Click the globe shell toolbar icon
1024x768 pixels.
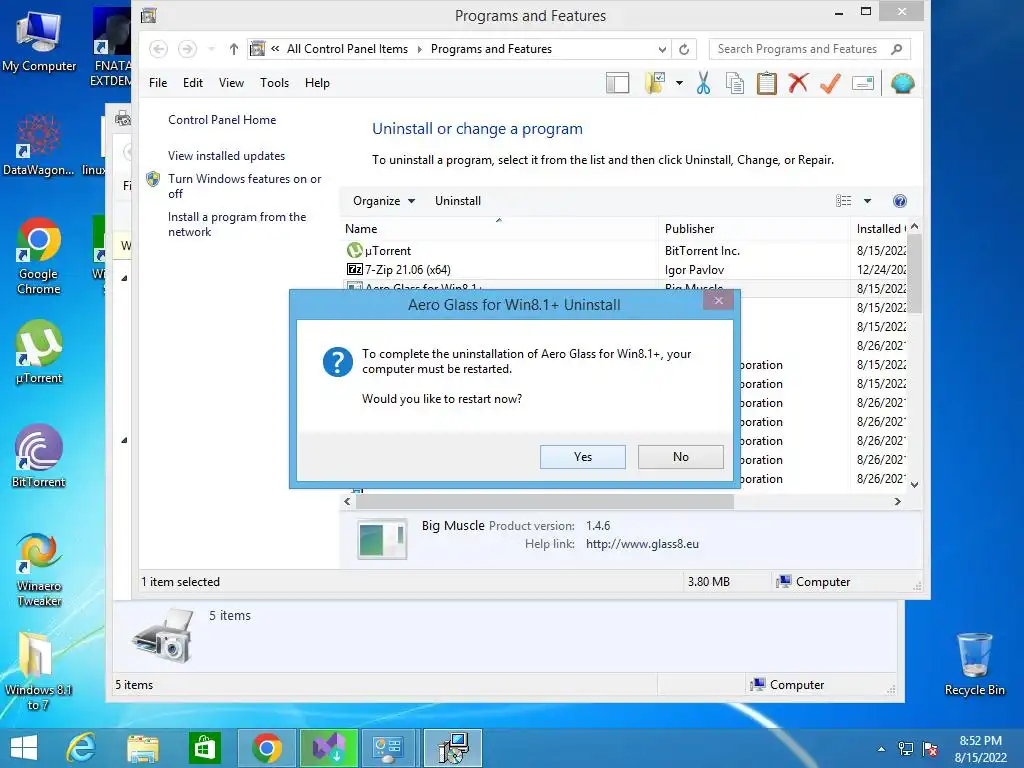pos(902,83)
